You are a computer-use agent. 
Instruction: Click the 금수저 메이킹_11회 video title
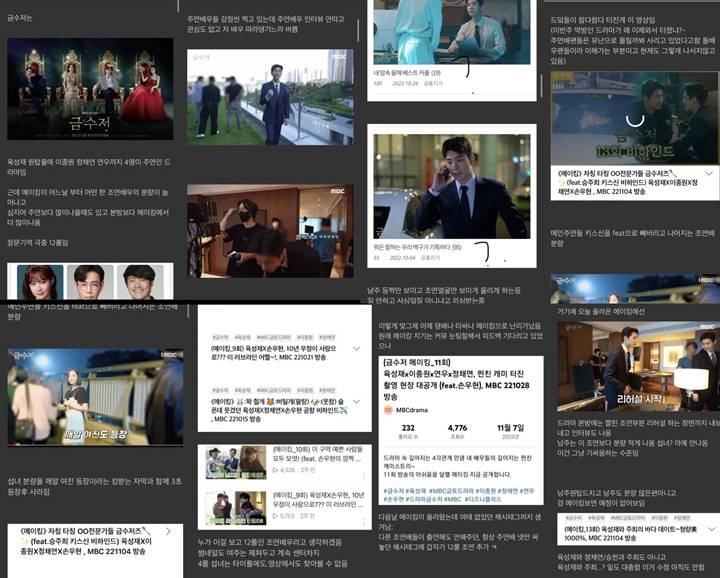(x=456, y=379)
